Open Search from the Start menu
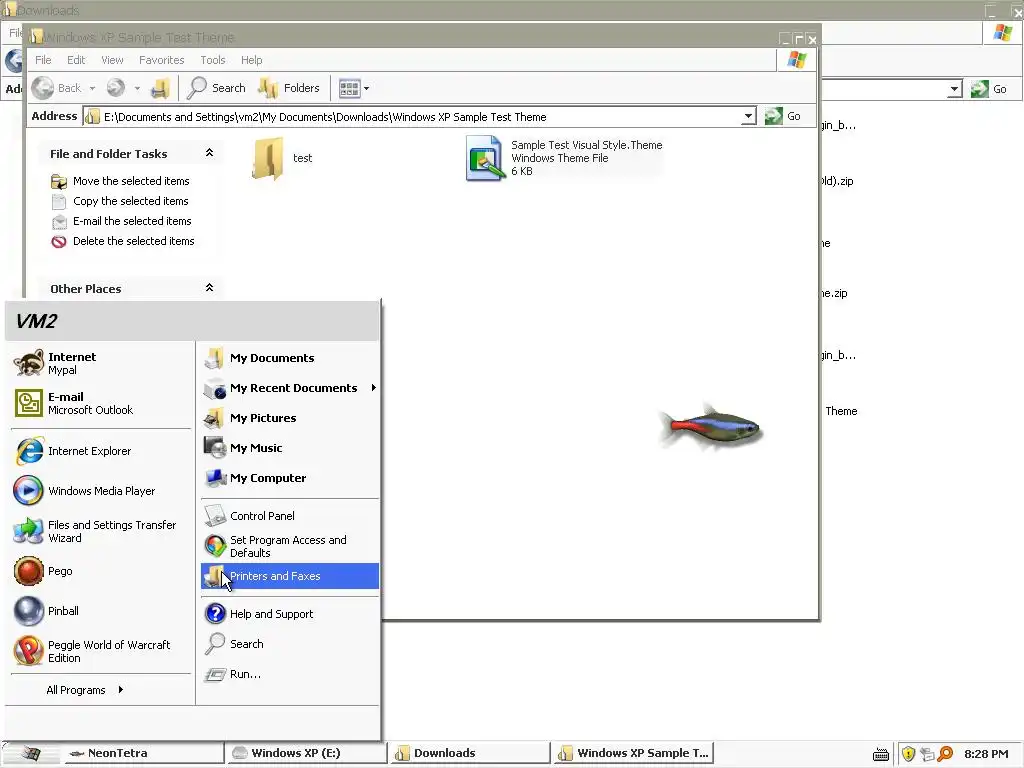1024x768 pixels. point(289,644)
